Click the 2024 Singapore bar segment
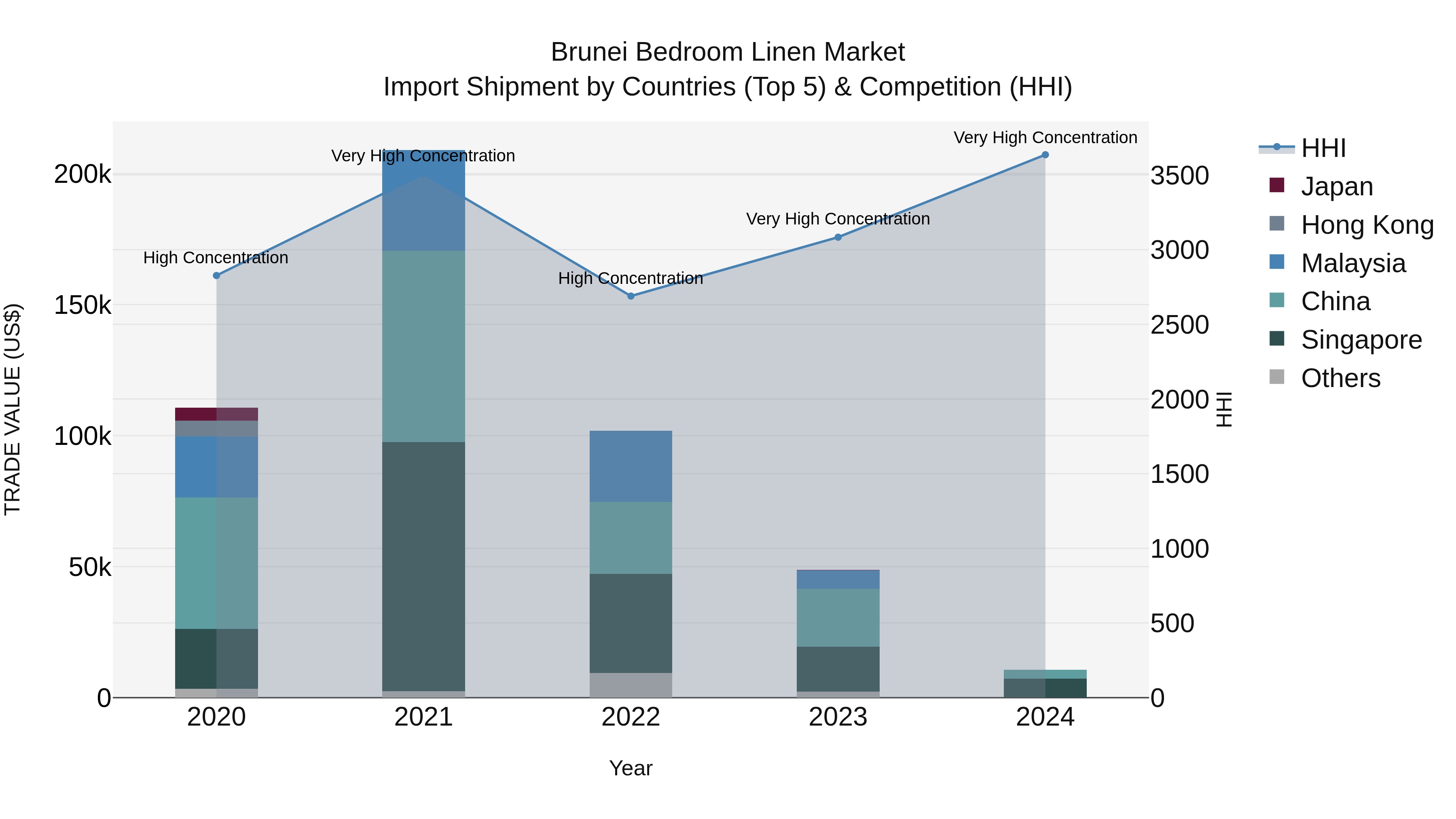The width and height of the screenshot is (1456, 819). click(1045, 688)
